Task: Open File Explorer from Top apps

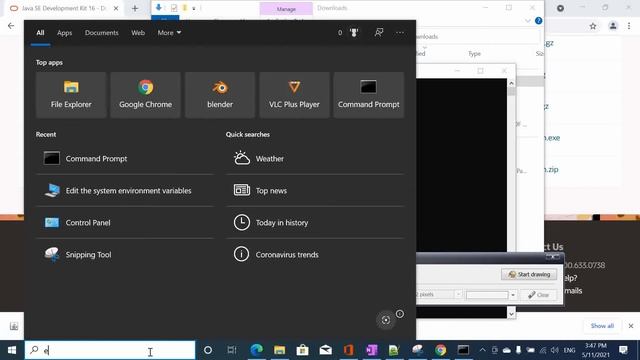Action: pos(71,95)
